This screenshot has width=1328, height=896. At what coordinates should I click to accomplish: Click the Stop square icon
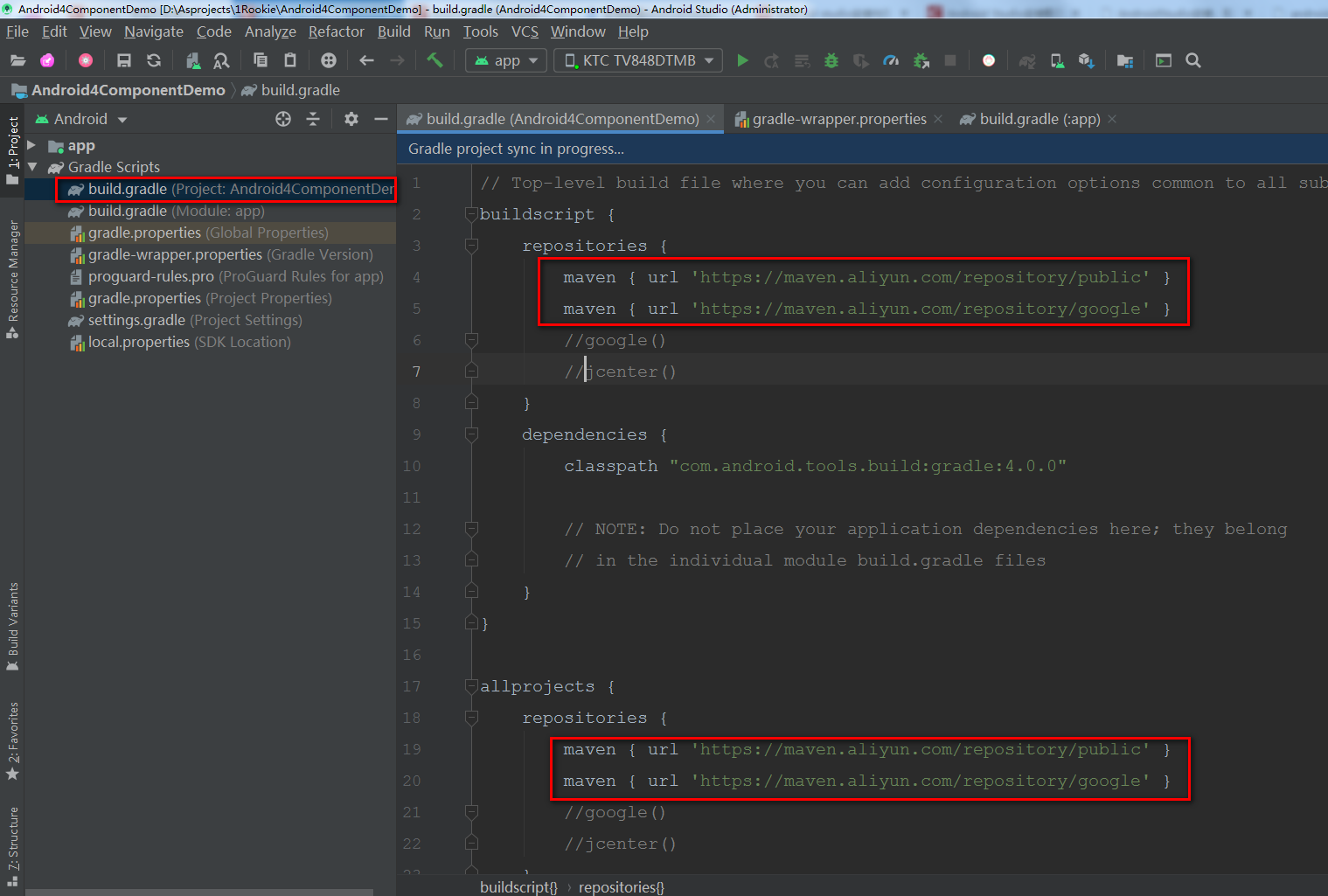click(x=950, y=60)
